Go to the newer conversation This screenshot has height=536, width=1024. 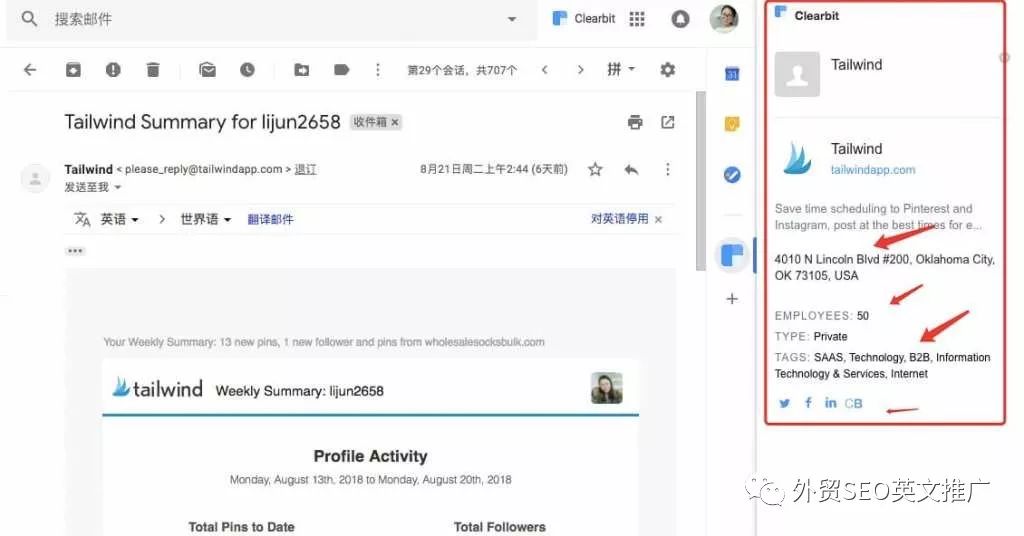545,69
